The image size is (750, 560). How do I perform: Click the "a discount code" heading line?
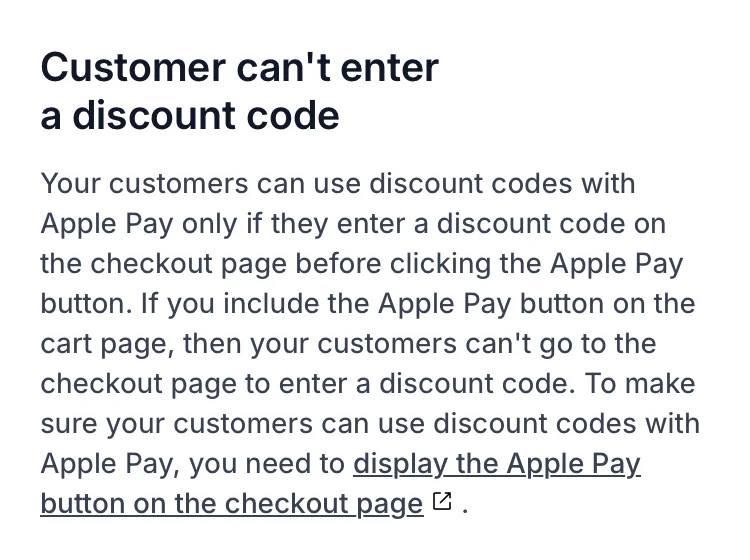(190, 116)
